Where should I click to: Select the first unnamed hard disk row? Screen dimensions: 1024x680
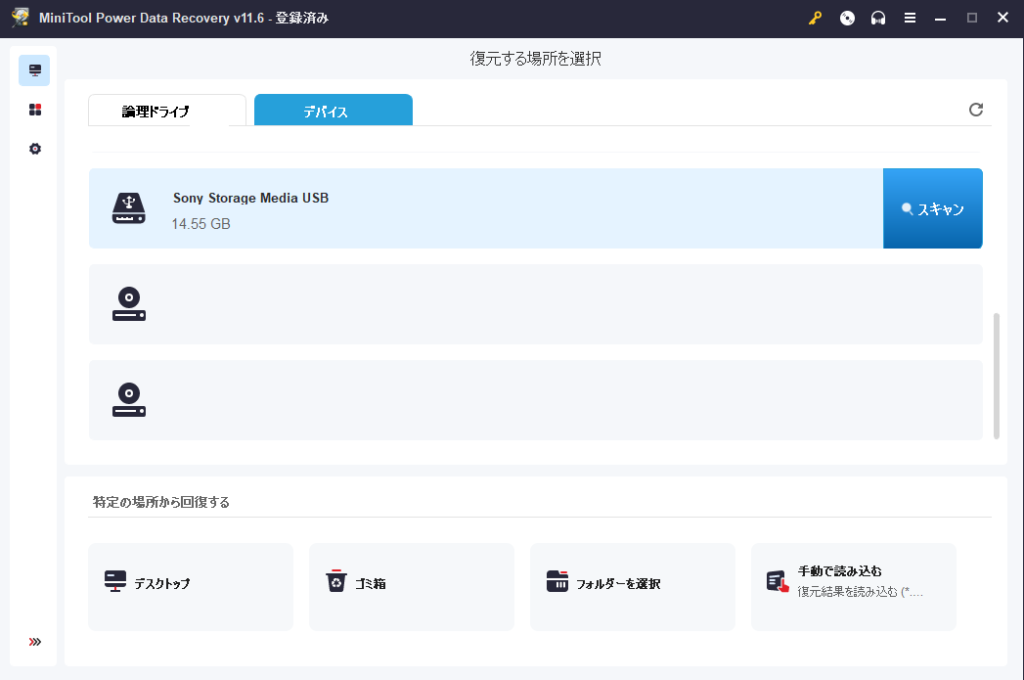[x=536, y=304]
